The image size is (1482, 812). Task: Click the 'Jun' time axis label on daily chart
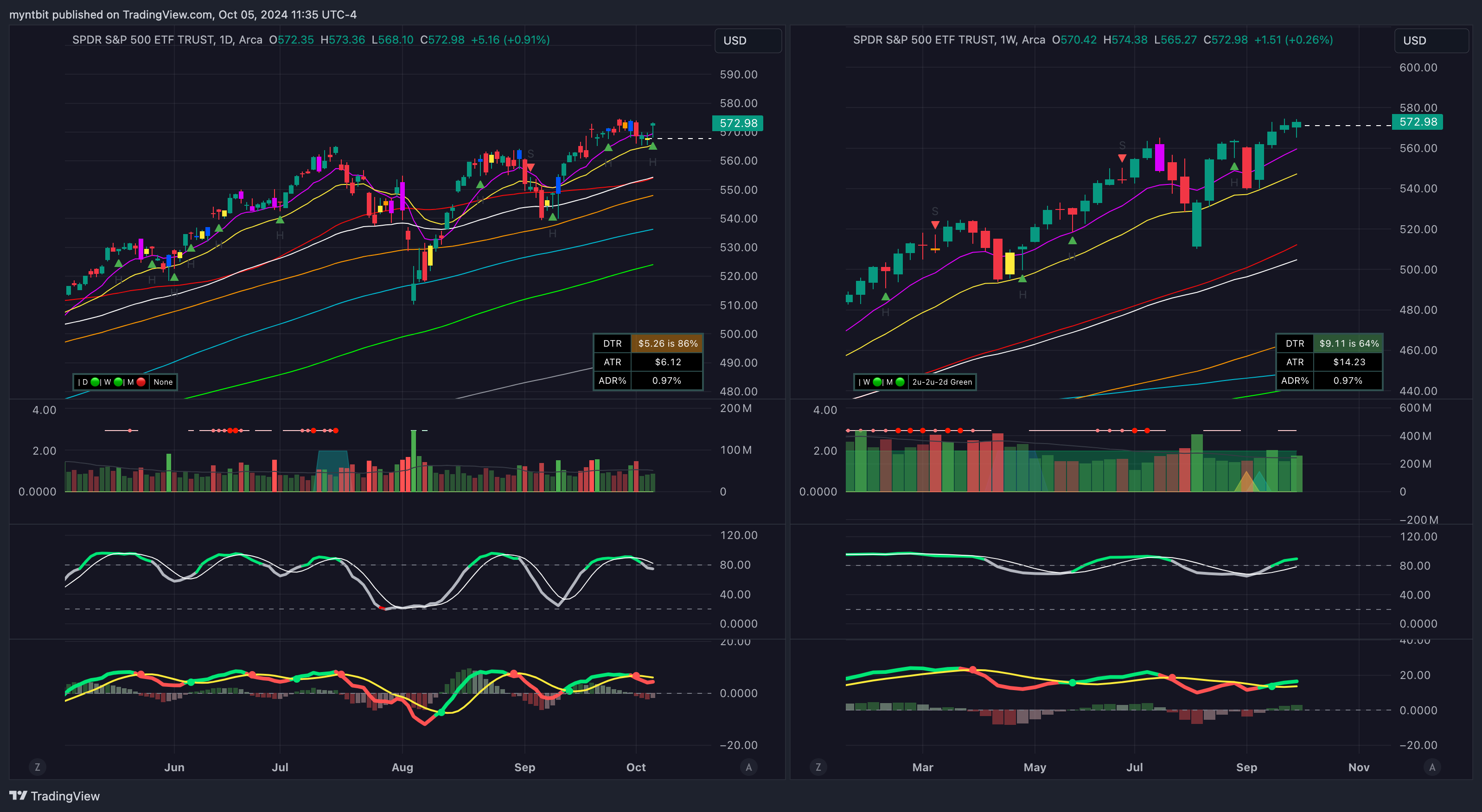174,767
